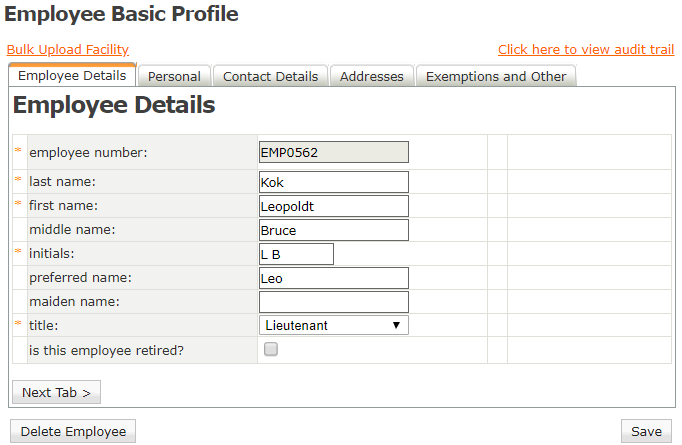This screenshot has width=682, height=445.
Task: Open the Contact Details tab
Action: pos(271,77)
